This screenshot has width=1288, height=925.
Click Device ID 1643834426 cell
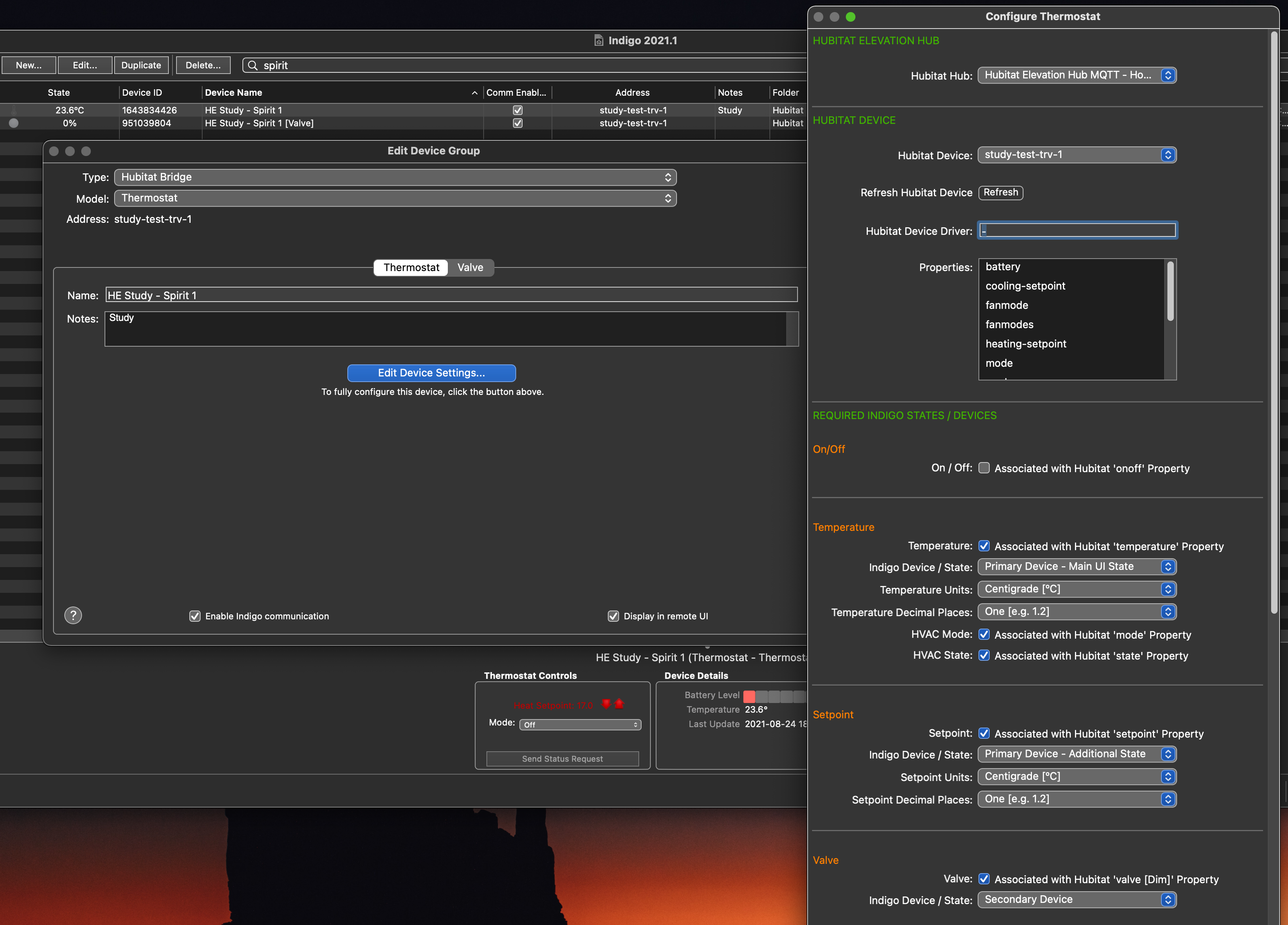coord(150,110)
